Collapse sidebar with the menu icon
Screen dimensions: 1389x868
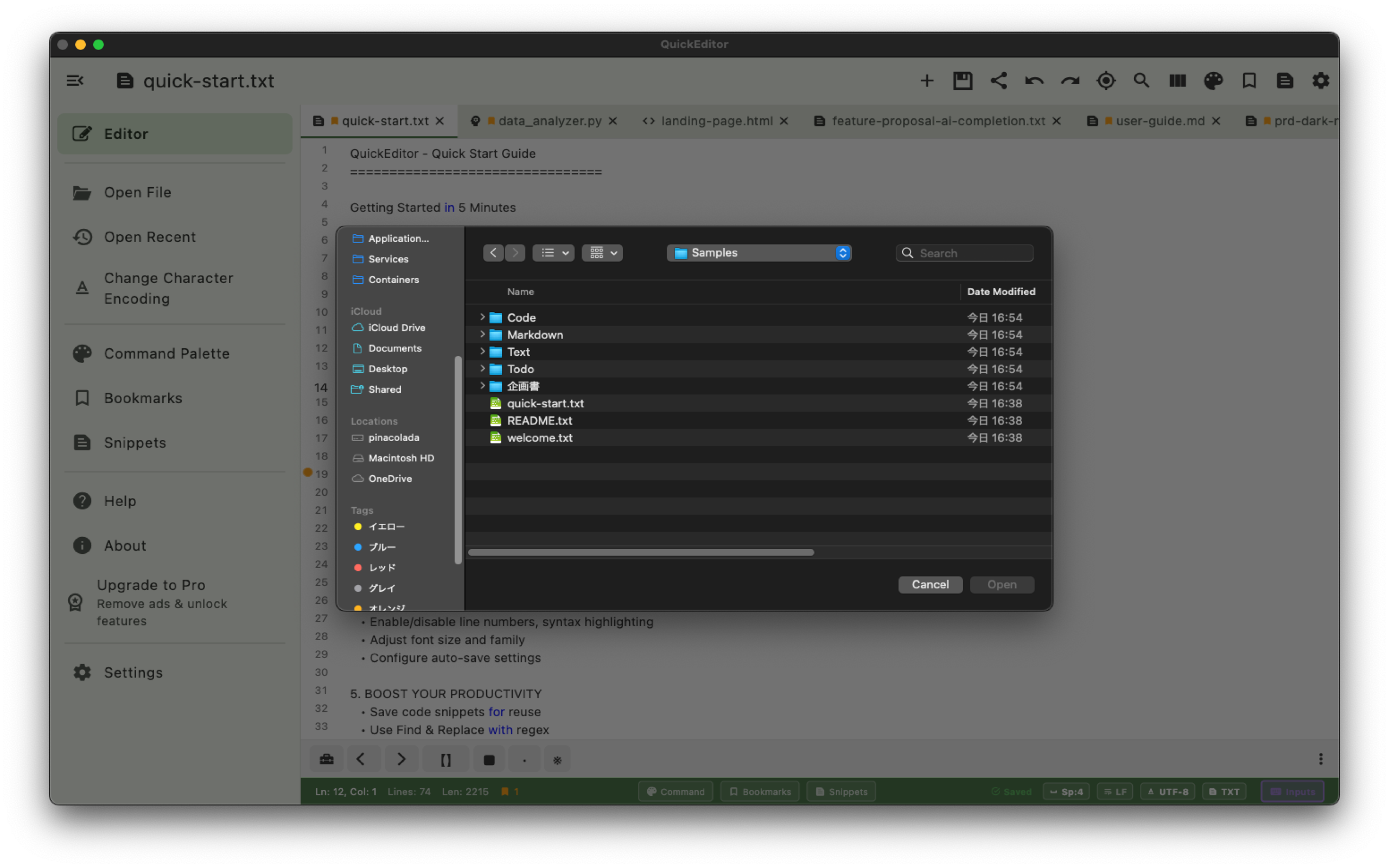pos(75,81)
